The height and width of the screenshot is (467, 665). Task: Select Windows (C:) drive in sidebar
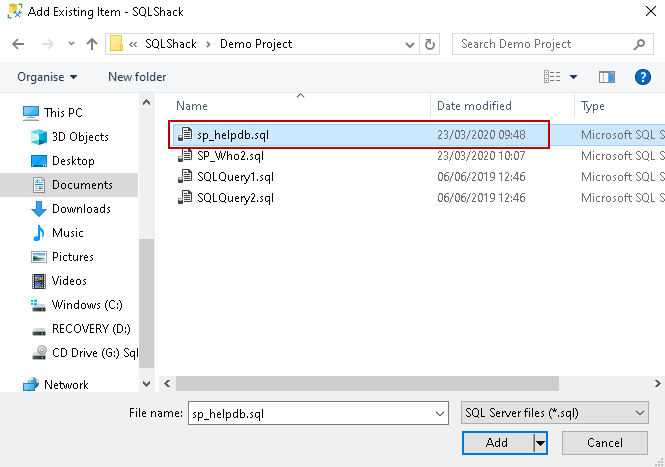click(x=90, y=305)
